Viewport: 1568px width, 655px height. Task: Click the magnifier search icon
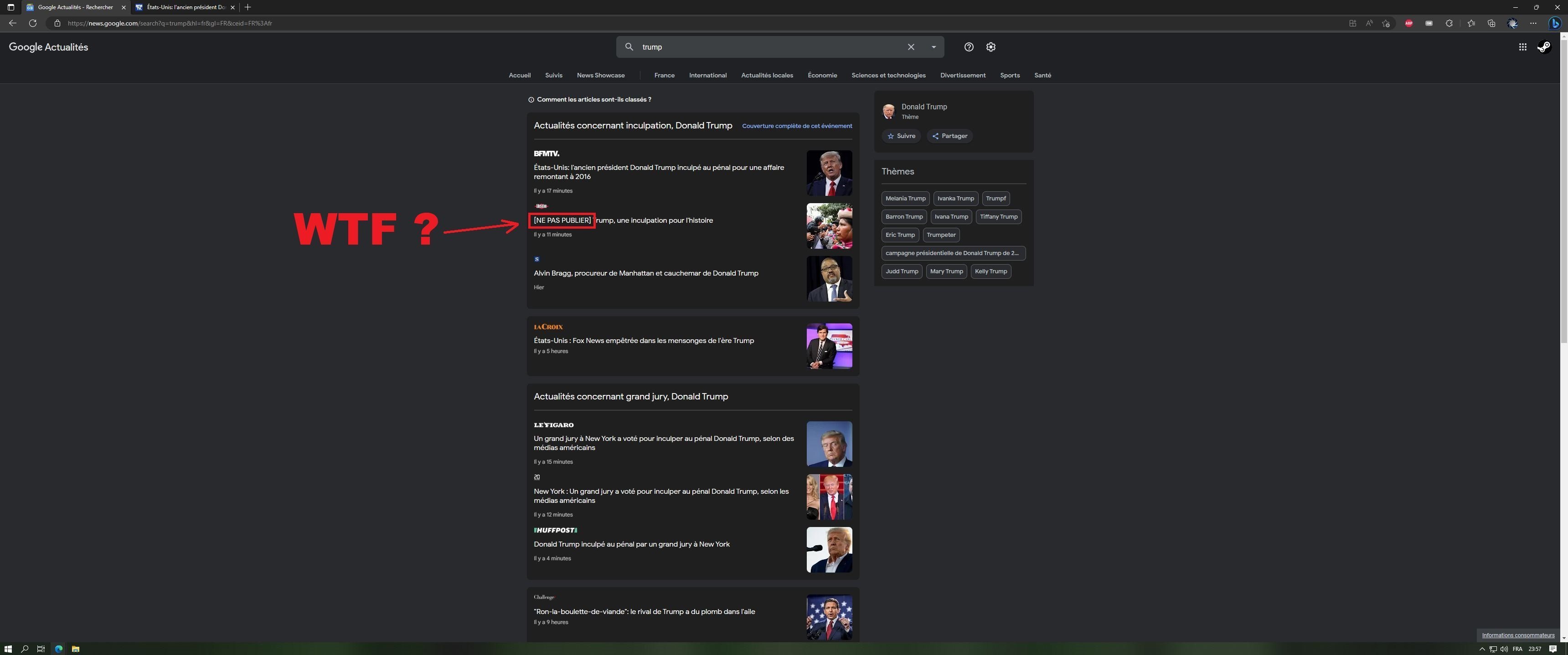click(629, 47)
